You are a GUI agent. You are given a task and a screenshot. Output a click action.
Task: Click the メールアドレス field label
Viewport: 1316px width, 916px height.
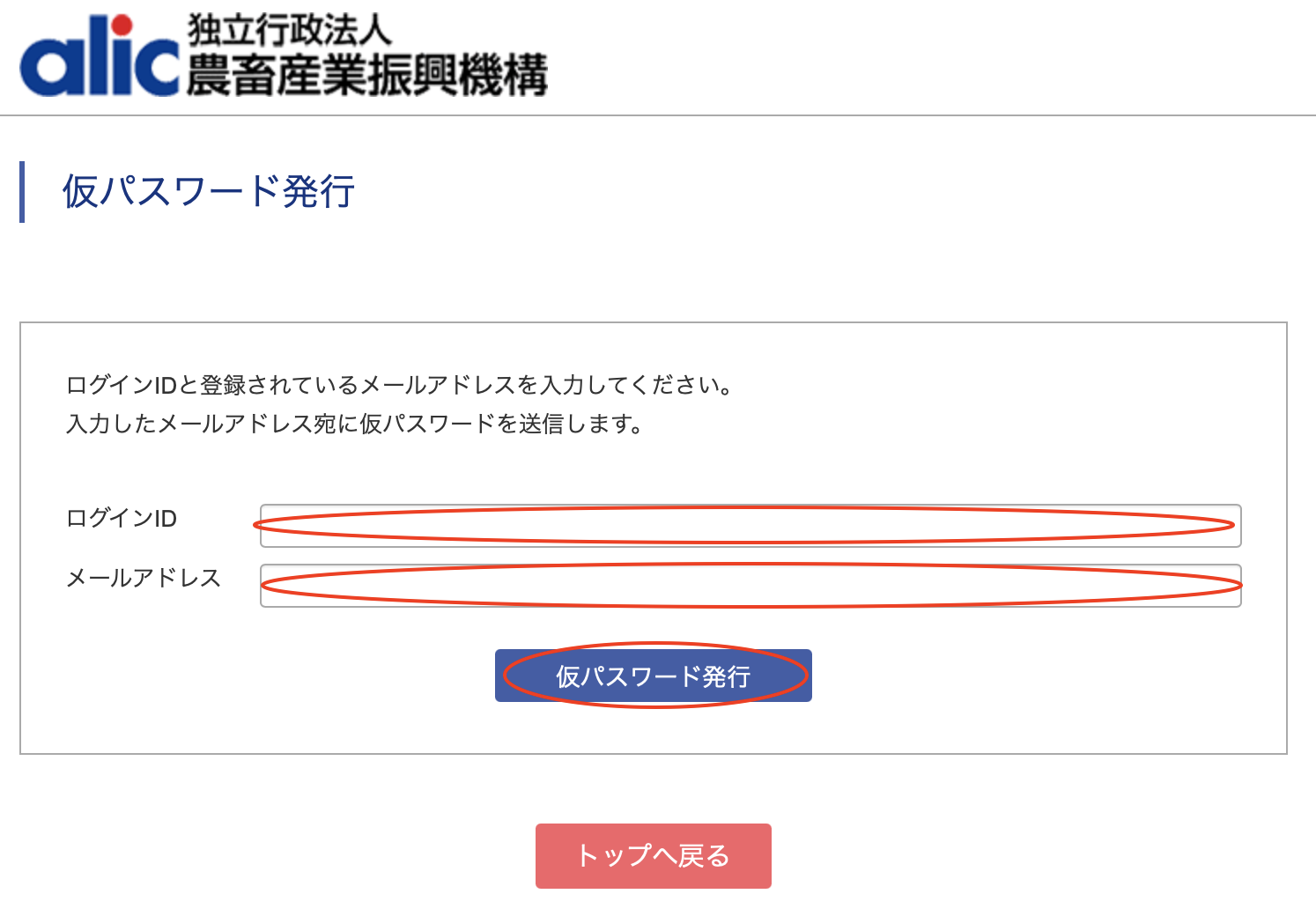click(144, 579)
